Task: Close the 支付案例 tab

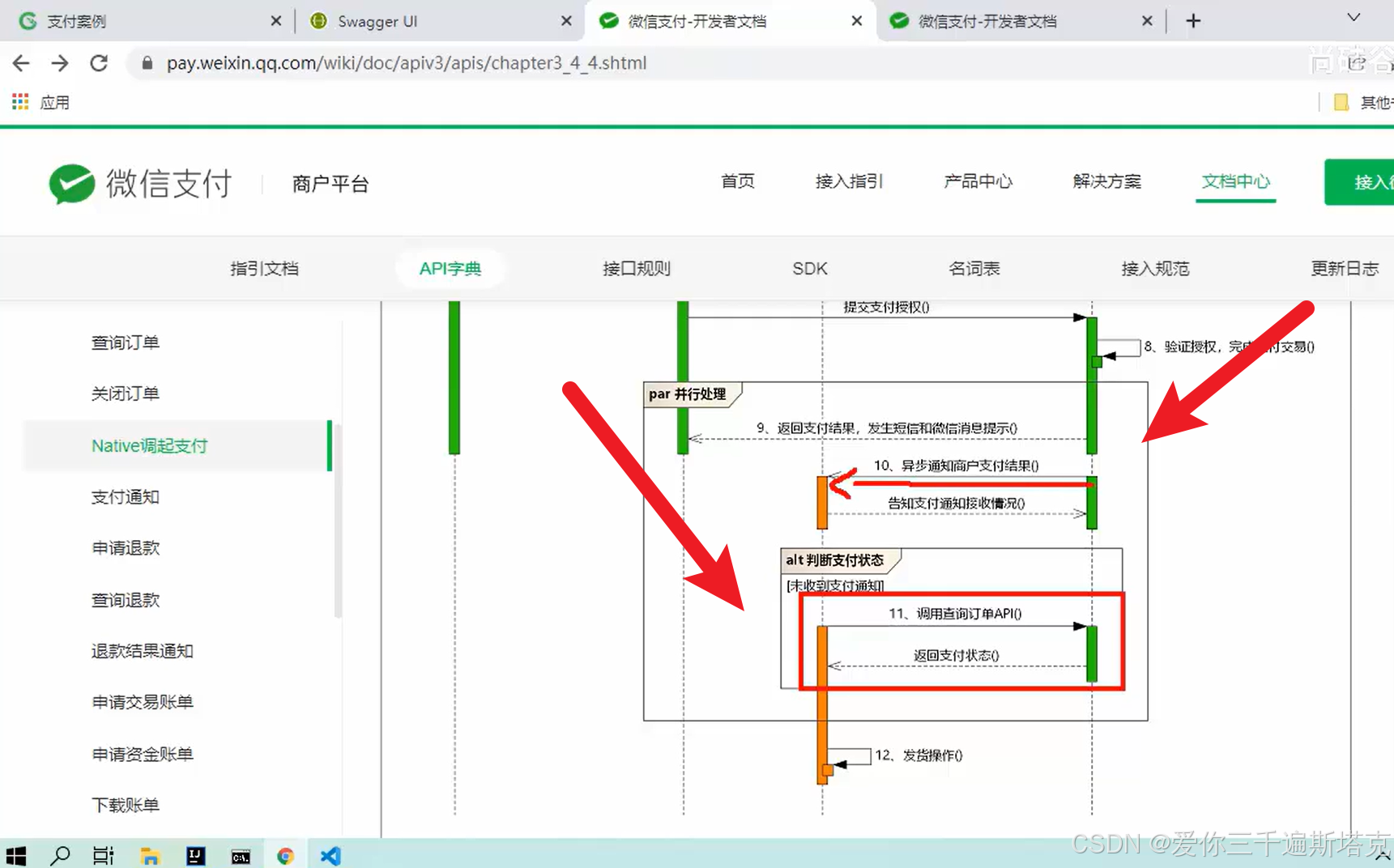Action: click(x=276, y=21)
